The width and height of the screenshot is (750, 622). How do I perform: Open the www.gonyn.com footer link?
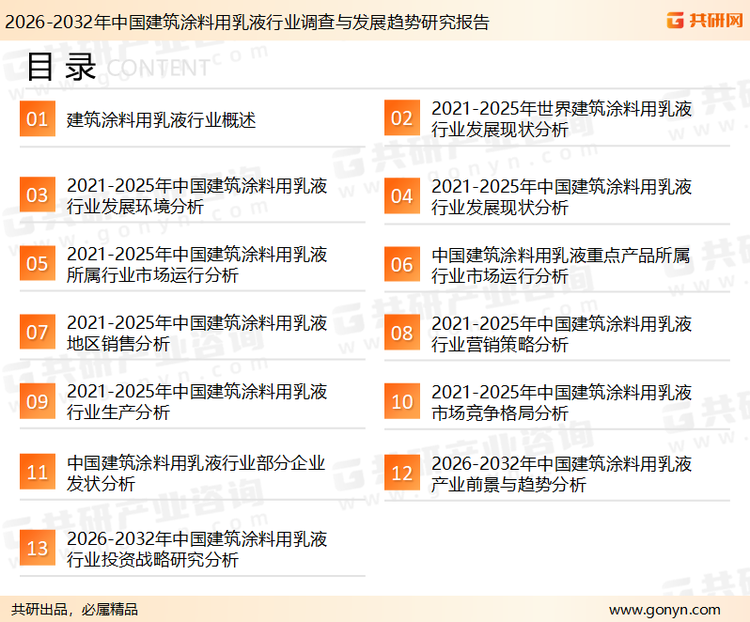click(665, 610)
